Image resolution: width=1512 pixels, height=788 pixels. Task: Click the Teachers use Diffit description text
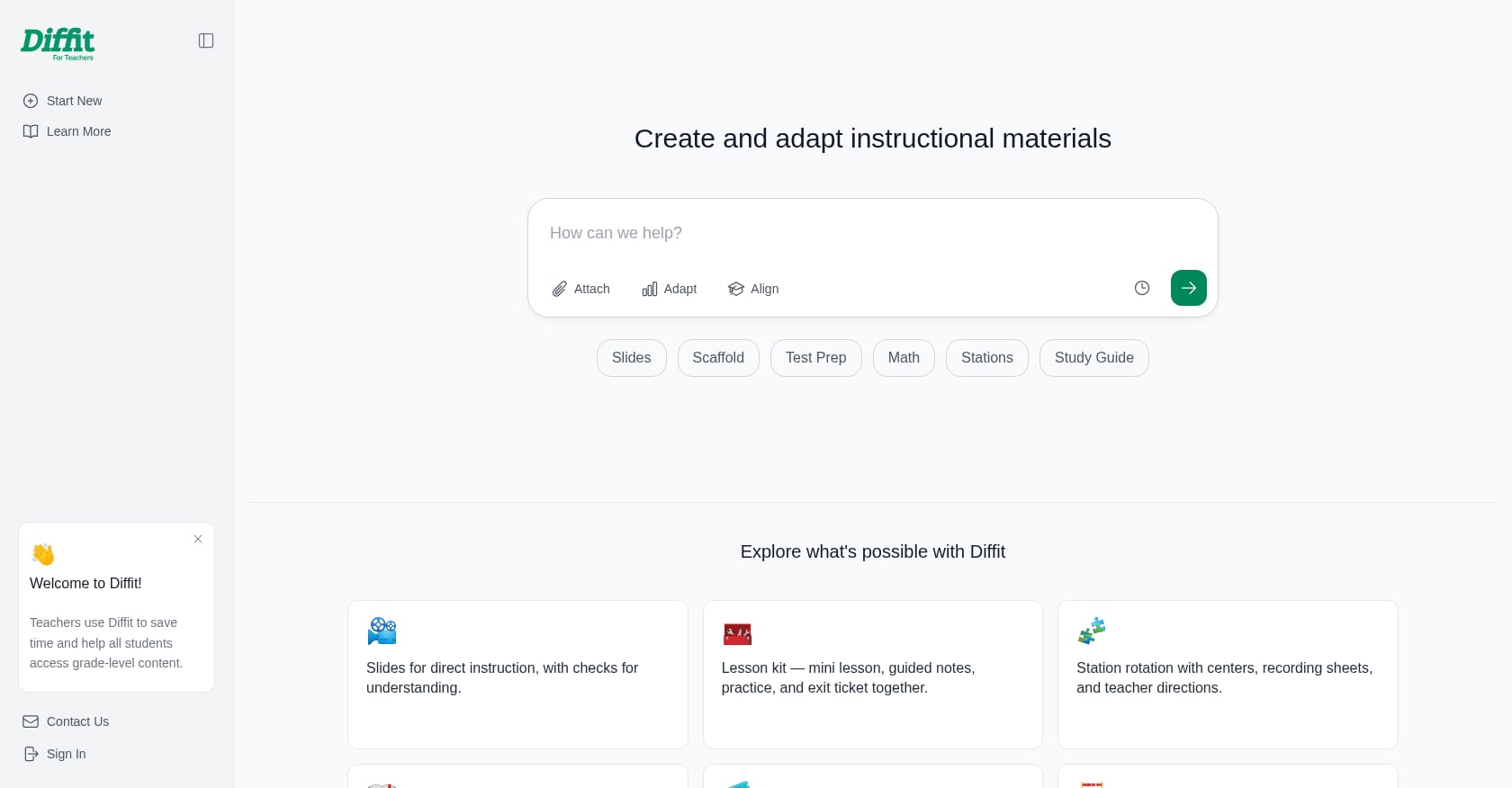click(106, 642)
